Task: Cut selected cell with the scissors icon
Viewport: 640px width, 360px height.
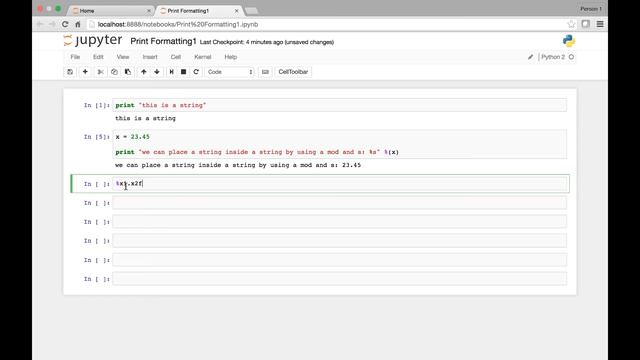Action: tap(100, 72)
